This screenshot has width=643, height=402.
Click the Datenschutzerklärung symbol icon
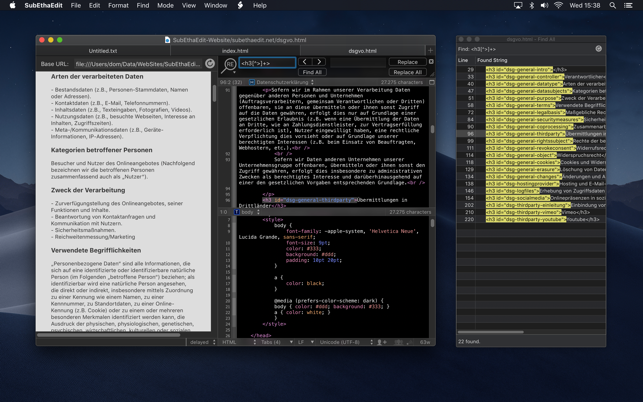tap(252, 82)
